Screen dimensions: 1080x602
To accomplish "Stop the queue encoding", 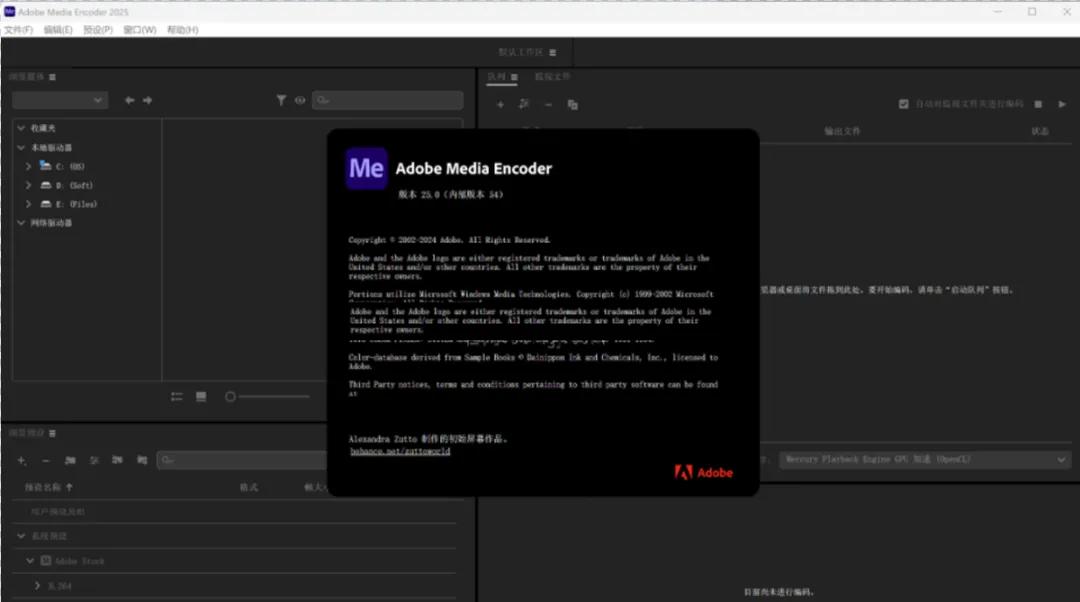I will [x=1038, y=104].
